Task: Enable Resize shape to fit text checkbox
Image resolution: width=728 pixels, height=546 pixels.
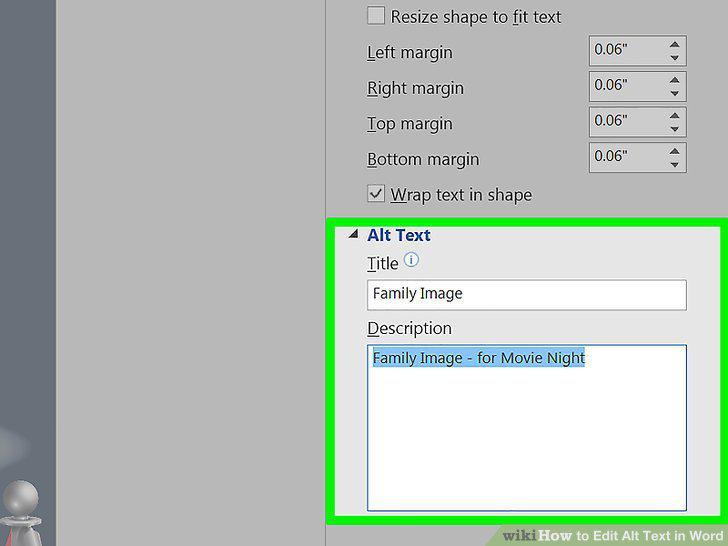Action: click(x=376, y=16)
